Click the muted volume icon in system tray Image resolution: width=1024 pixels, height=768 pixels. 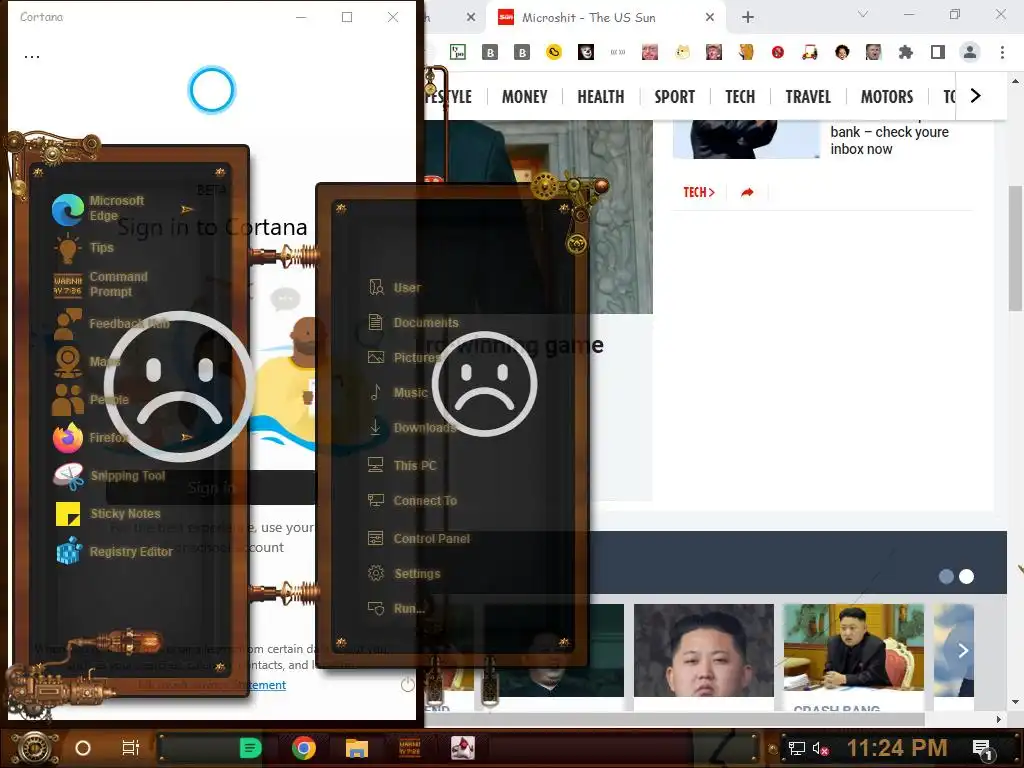coord(820,748)
